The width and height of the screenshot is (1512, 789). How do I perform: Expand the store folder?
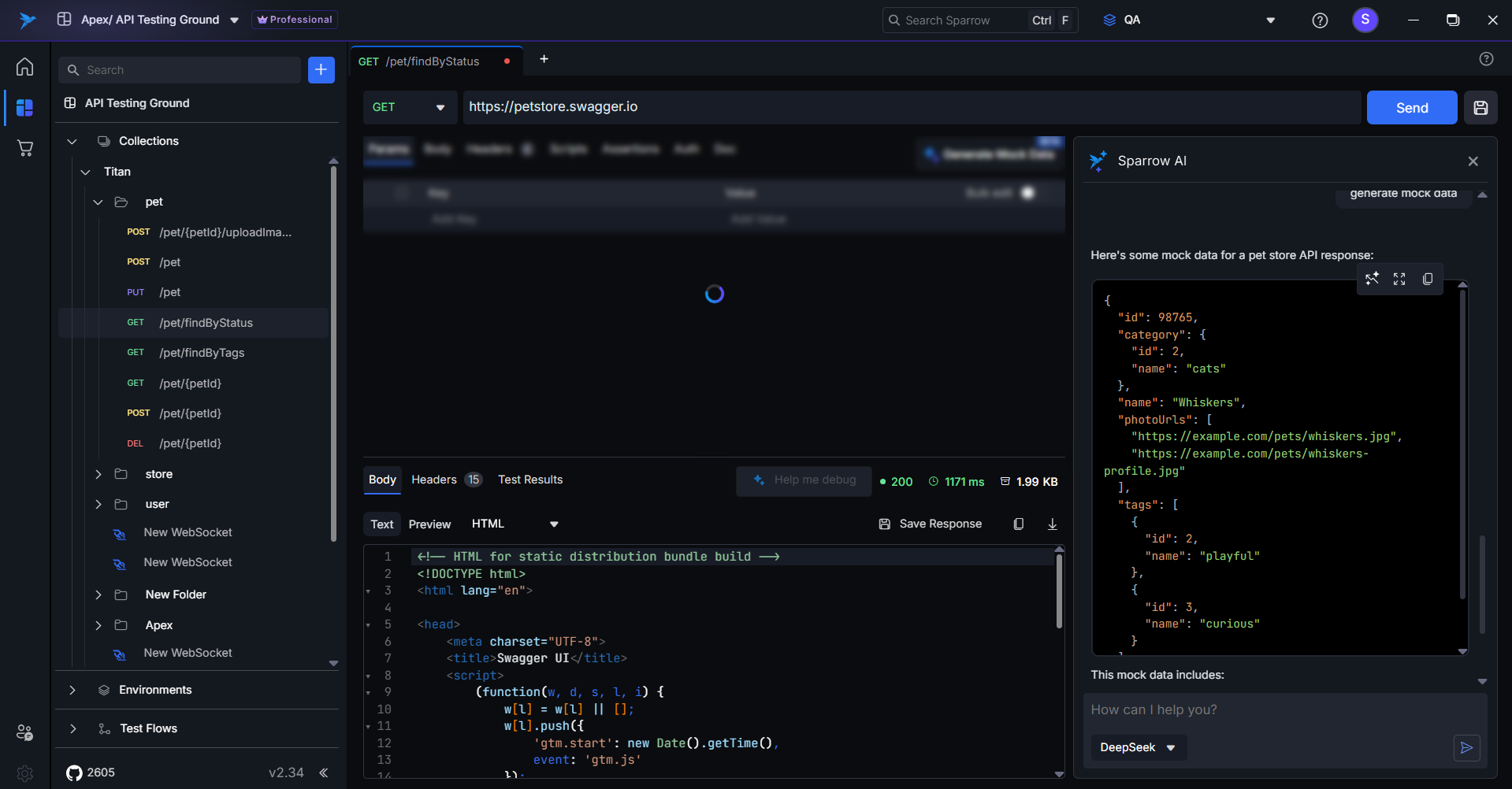pos(98,474)
